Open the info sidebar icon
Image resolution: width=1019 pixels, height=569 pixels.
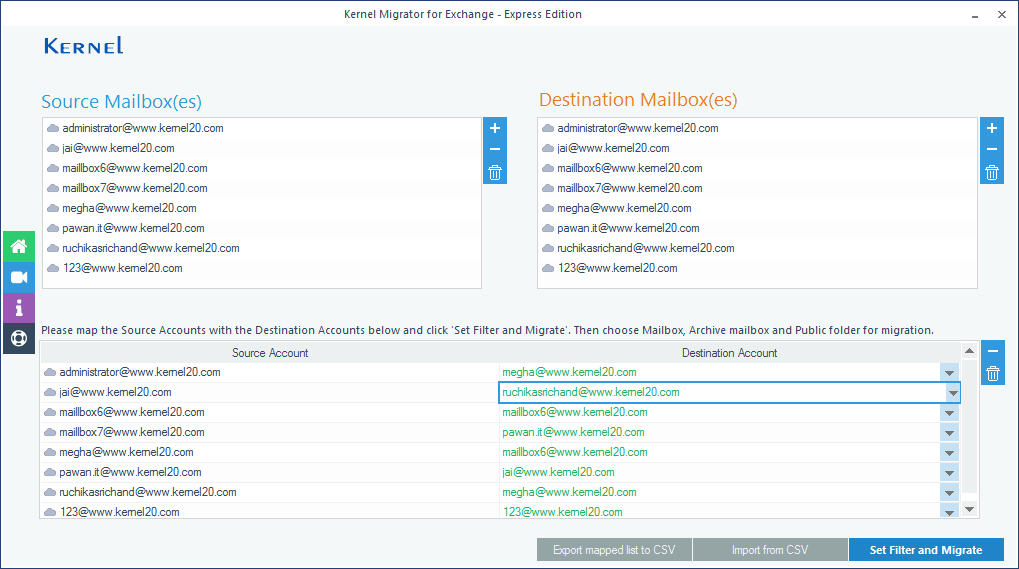point(19,308)
